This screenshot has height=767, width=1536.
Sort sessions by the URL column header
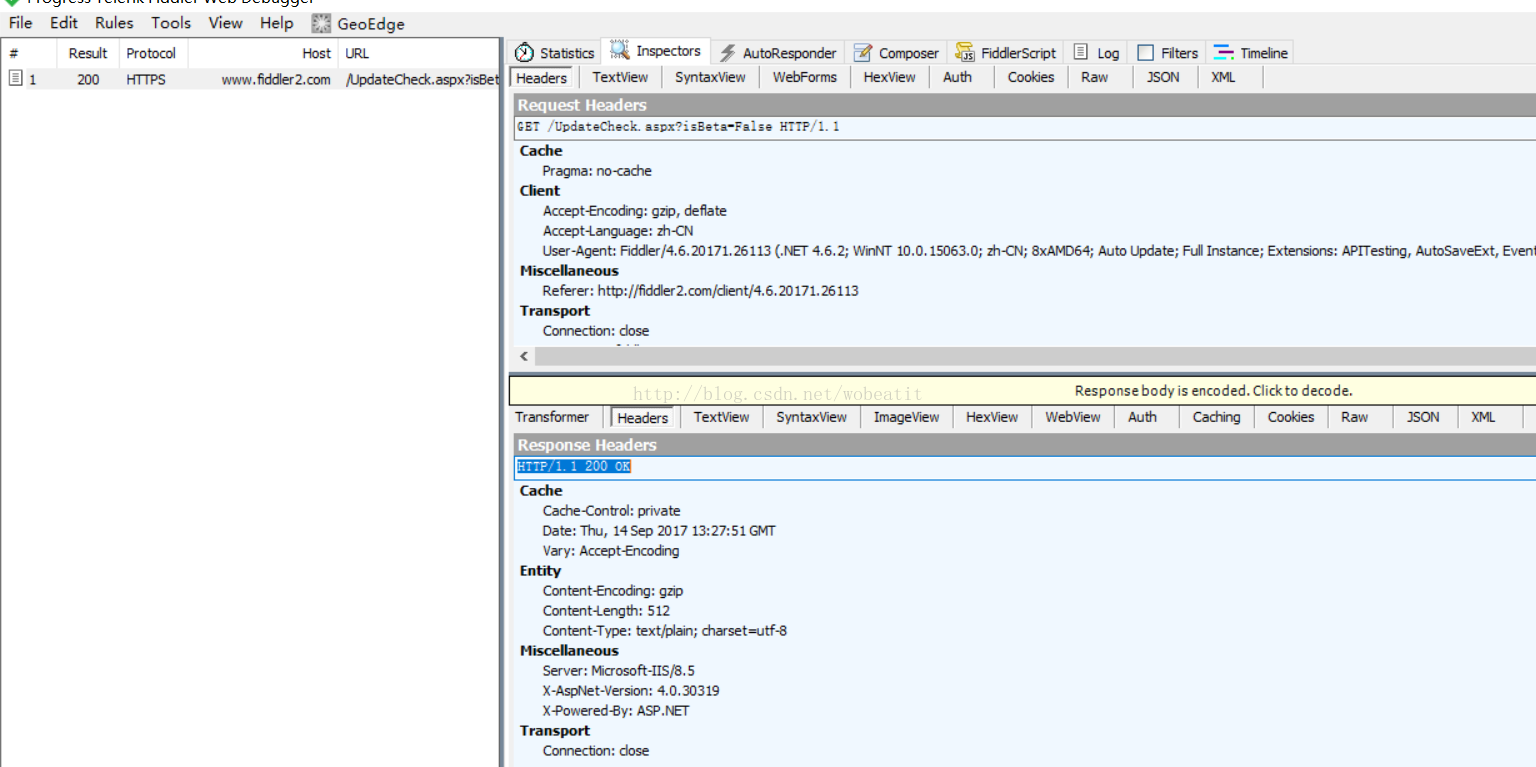click(x=419, y=53)
